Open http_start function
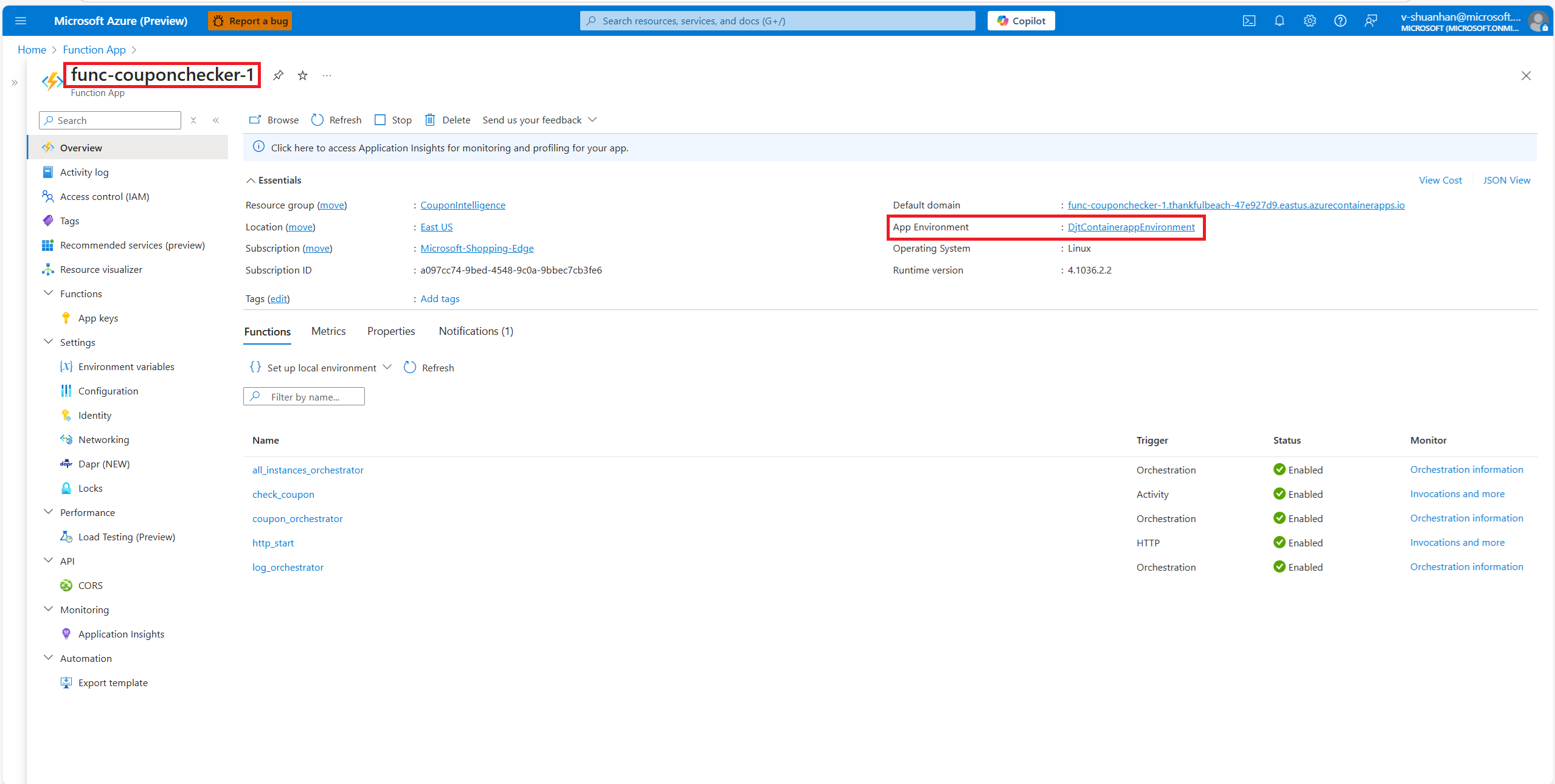This screenshot has width=1555, height=784. [x=273, y=543]
